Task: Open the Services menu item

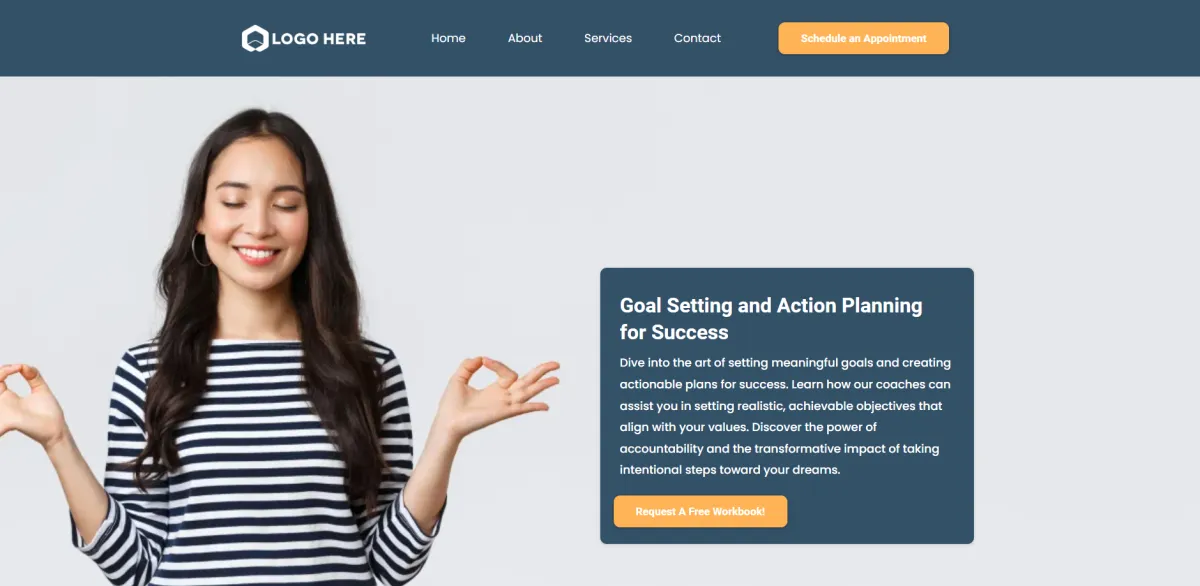Action: (608, 38)
